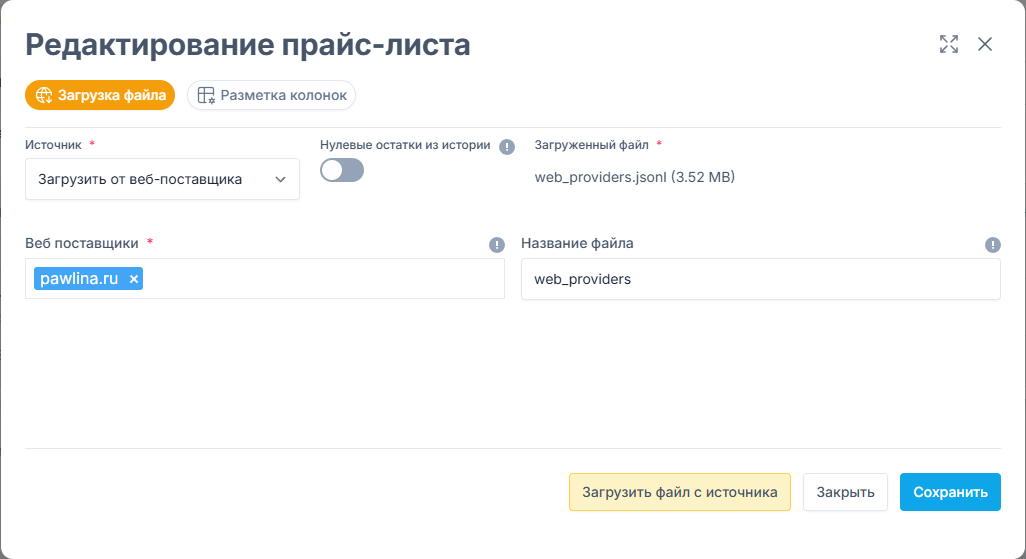Switch to Загрузка файла tab
Viewport: 1026px width, 559px height.
(x=100, y=95)
